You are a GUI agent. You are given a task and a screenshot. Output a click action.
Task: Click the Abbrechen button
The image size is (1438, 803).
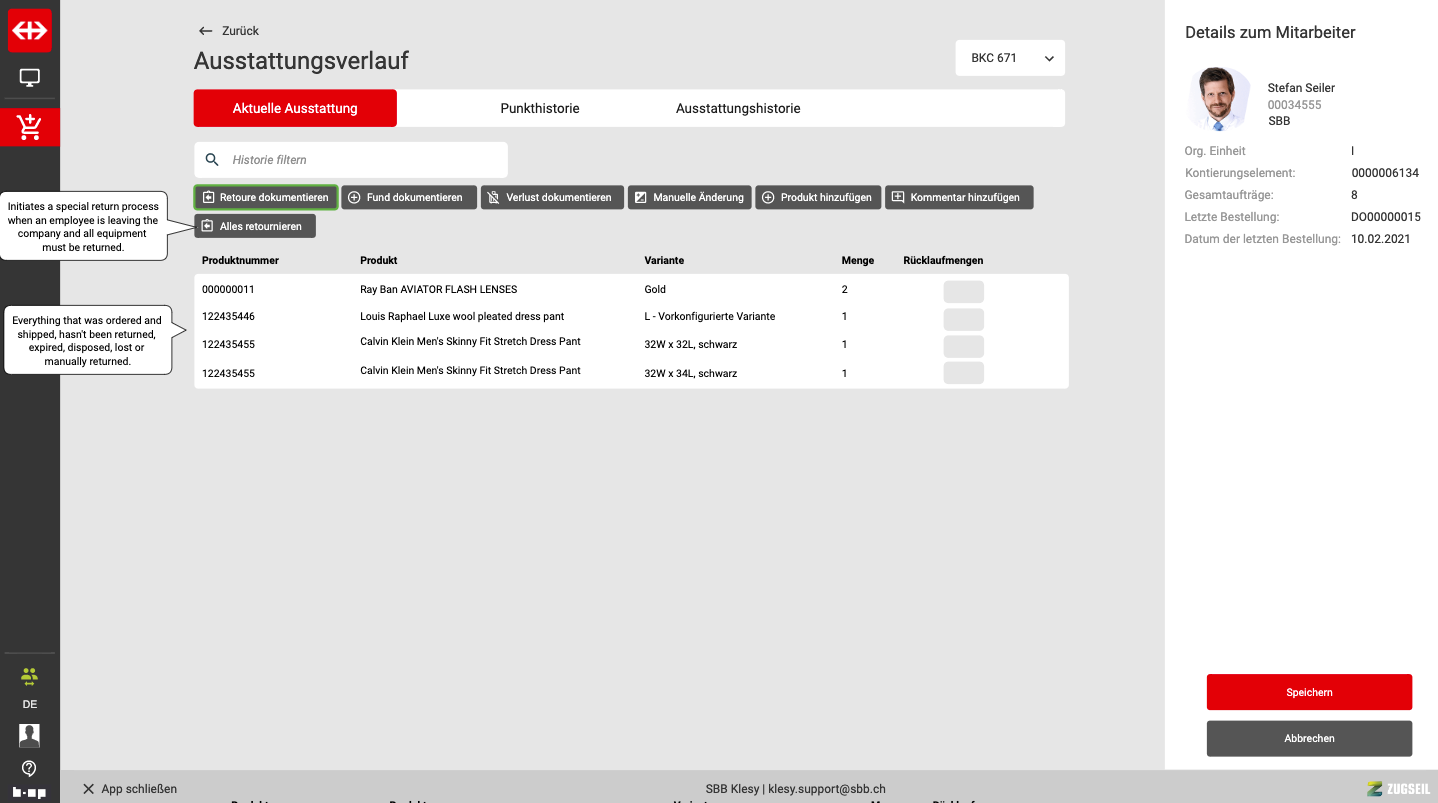[x=1309, y=738]
